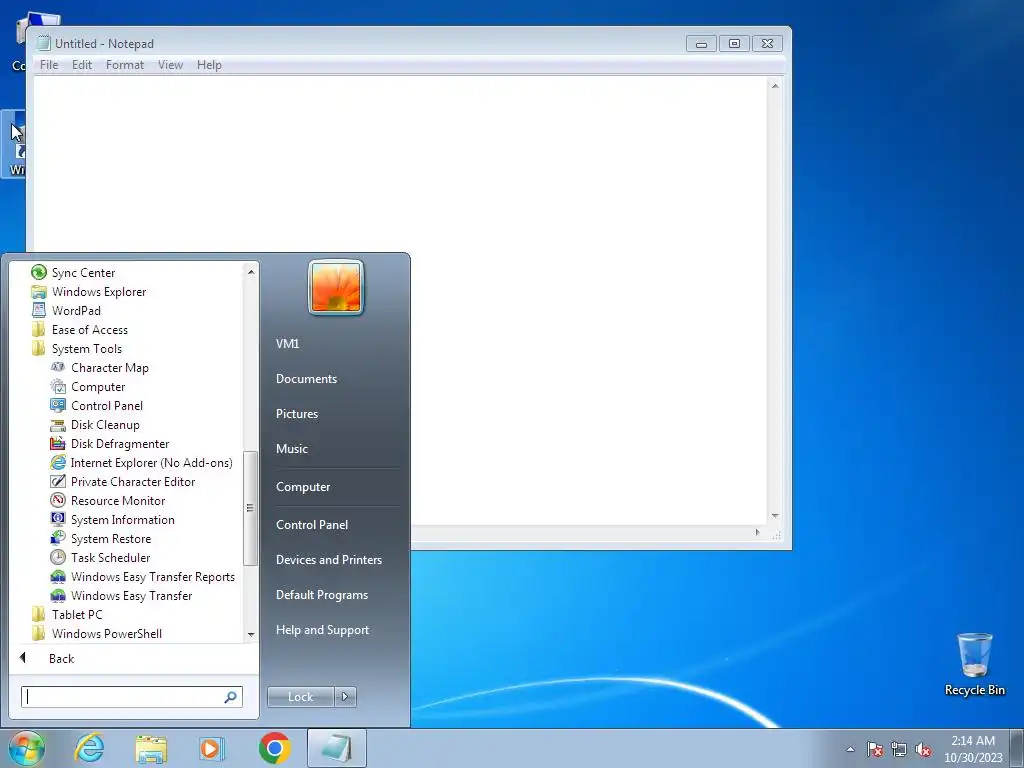
Task: Open the file explorer taskbar icon
Action: pos(151,748)
